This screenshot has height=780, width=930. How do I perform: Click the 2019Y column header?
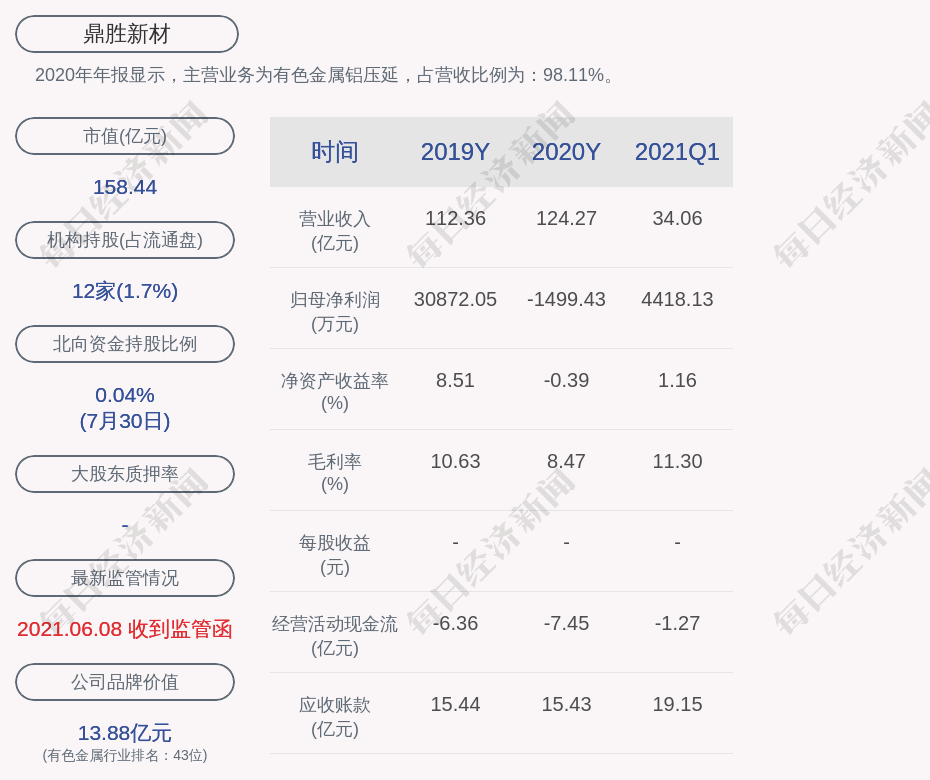(455, 152)
